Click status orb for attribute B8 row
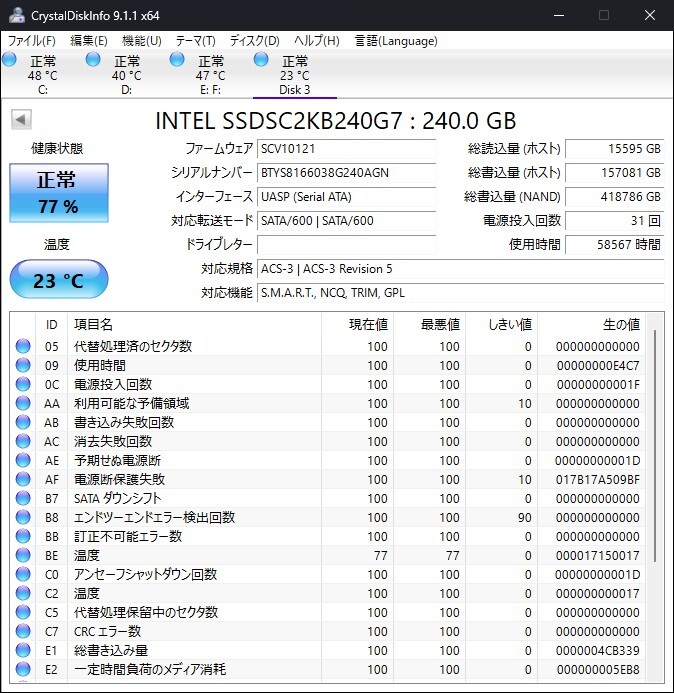Viewport: 674px width, 693px height. (23, 518)
